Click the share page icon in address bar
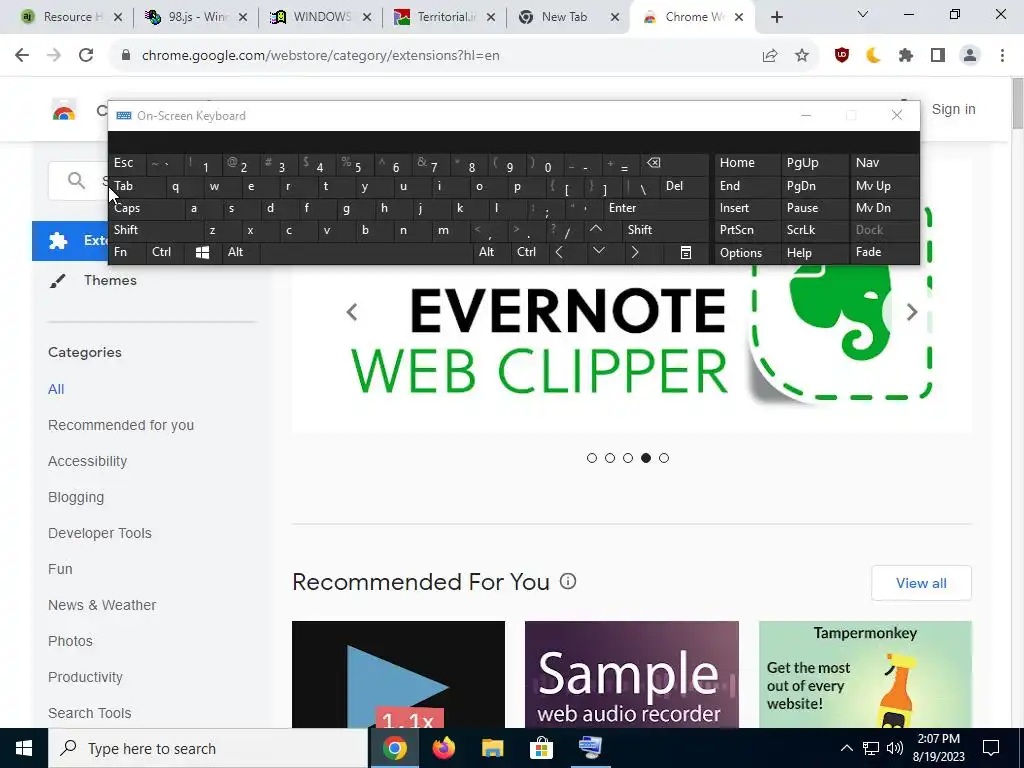The height and width of the screenshot is (768, 1024). click(x=770, y=56)
